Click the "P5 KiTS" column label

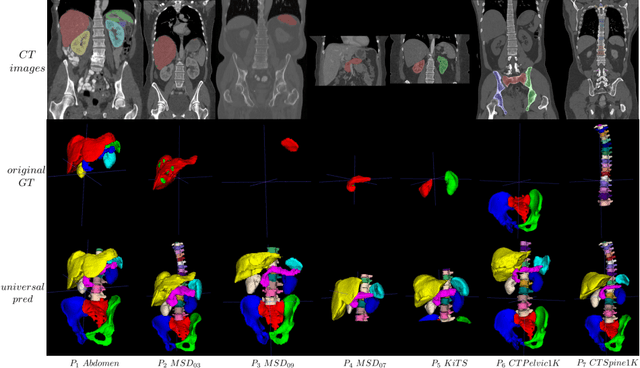pyautogui.click(x=449, y=363)
